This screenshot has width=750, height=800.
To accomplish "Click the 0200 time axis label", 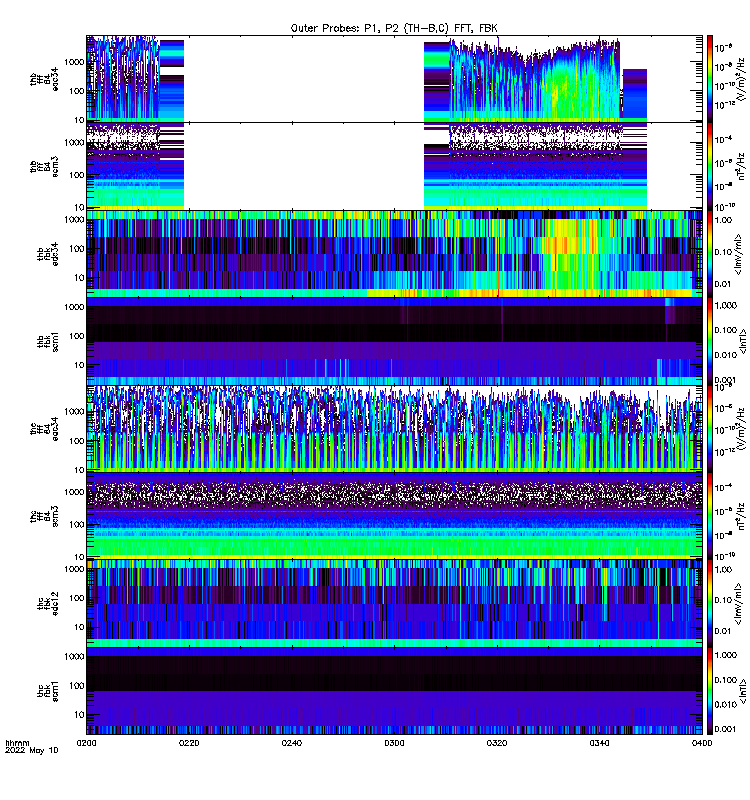I will point(87,743).
